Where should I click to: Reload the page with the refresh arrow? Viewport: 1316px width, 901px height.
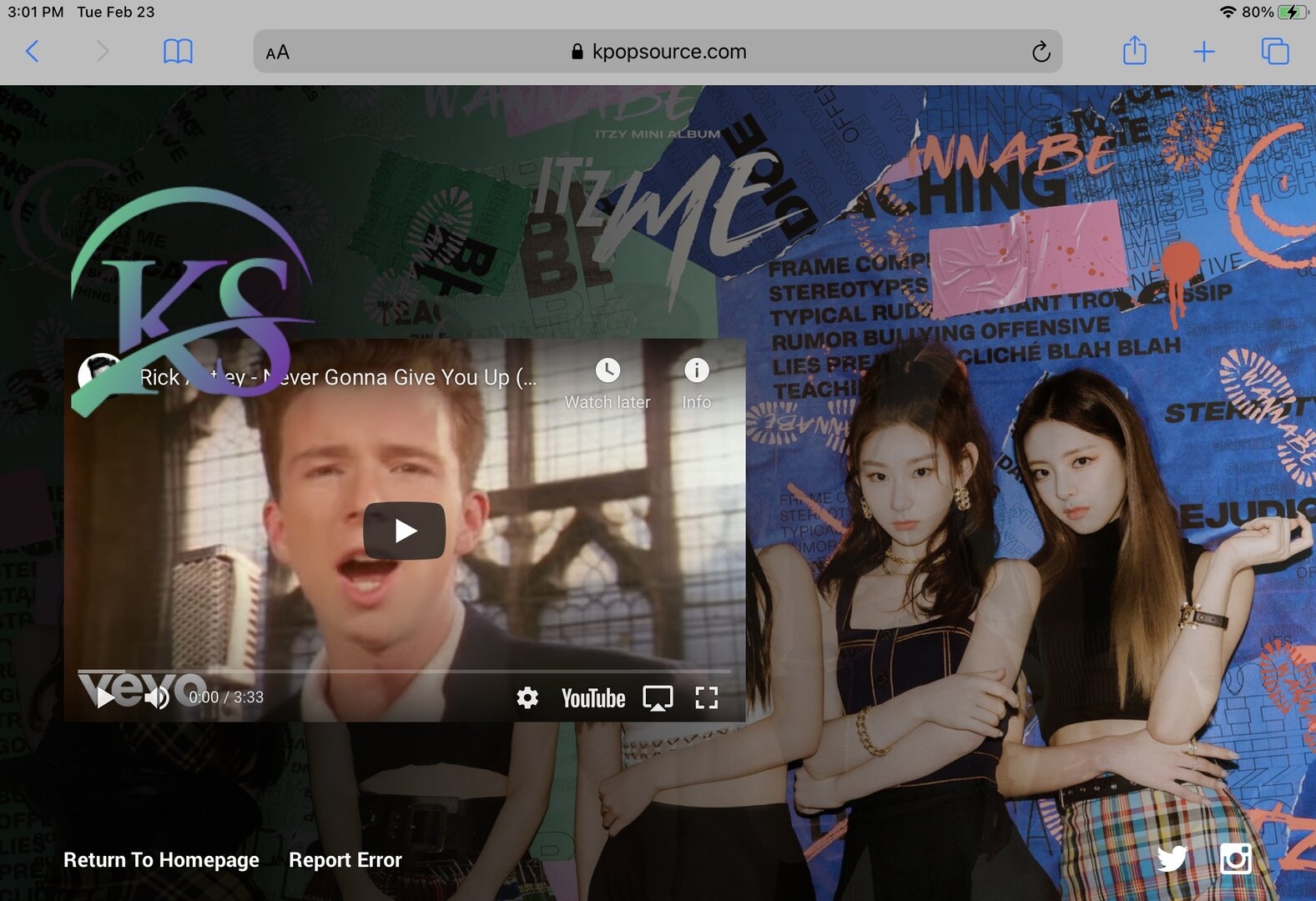1041,52
